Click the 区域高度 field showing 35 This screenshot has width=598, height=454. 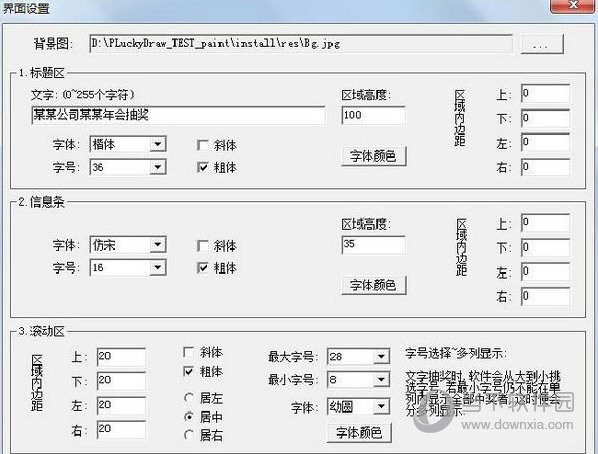pyautogui.click(x=374, y=245)
